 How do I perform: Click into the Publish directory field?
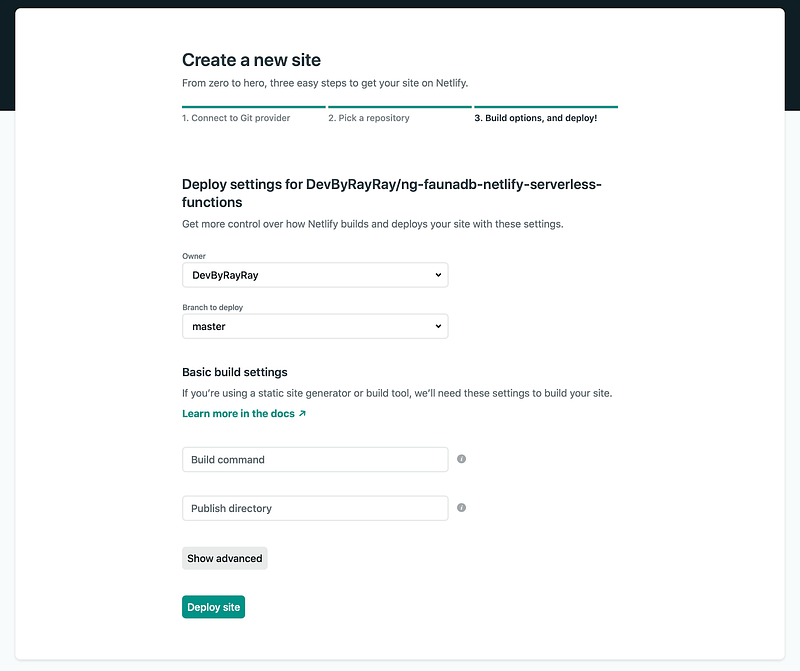click(315, 508)
